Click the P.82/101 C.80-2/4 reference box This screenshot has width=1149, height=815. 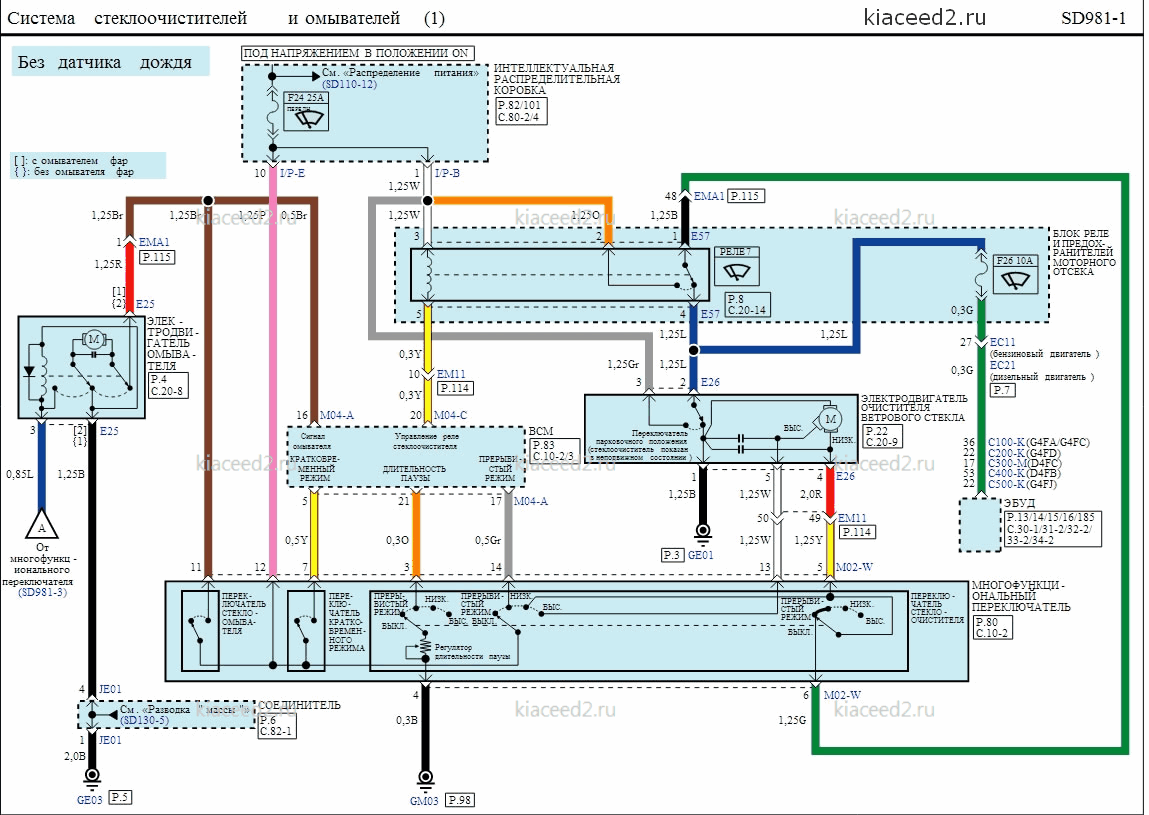point(521,111)
